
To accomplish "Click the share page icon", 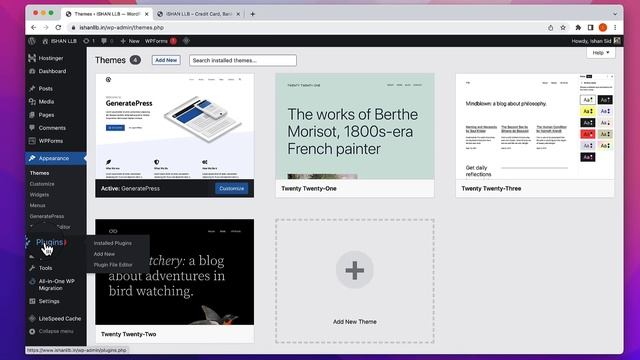I will coord(551,28).
